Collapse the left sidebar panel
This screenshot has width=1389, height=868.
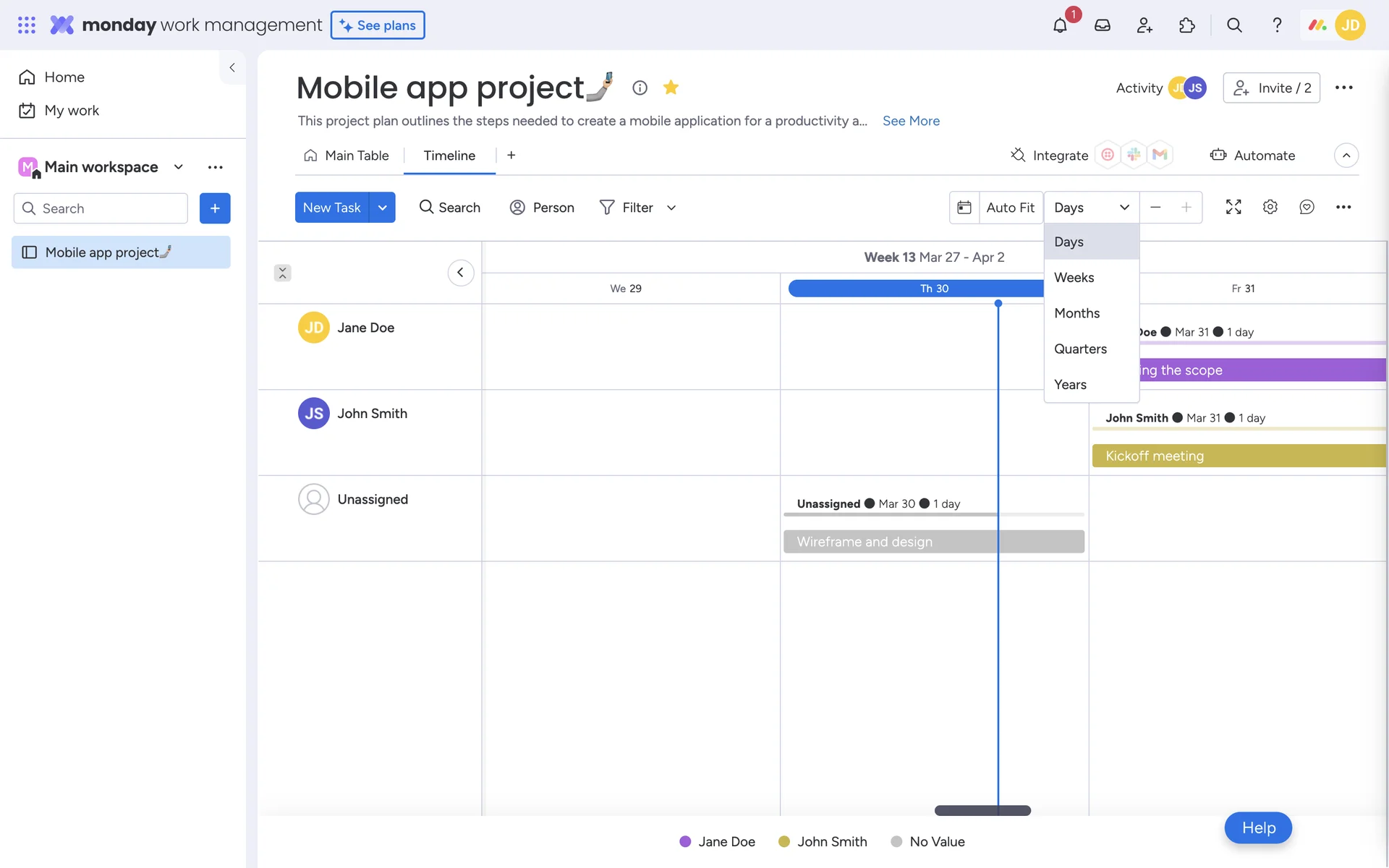coord(232,67)
